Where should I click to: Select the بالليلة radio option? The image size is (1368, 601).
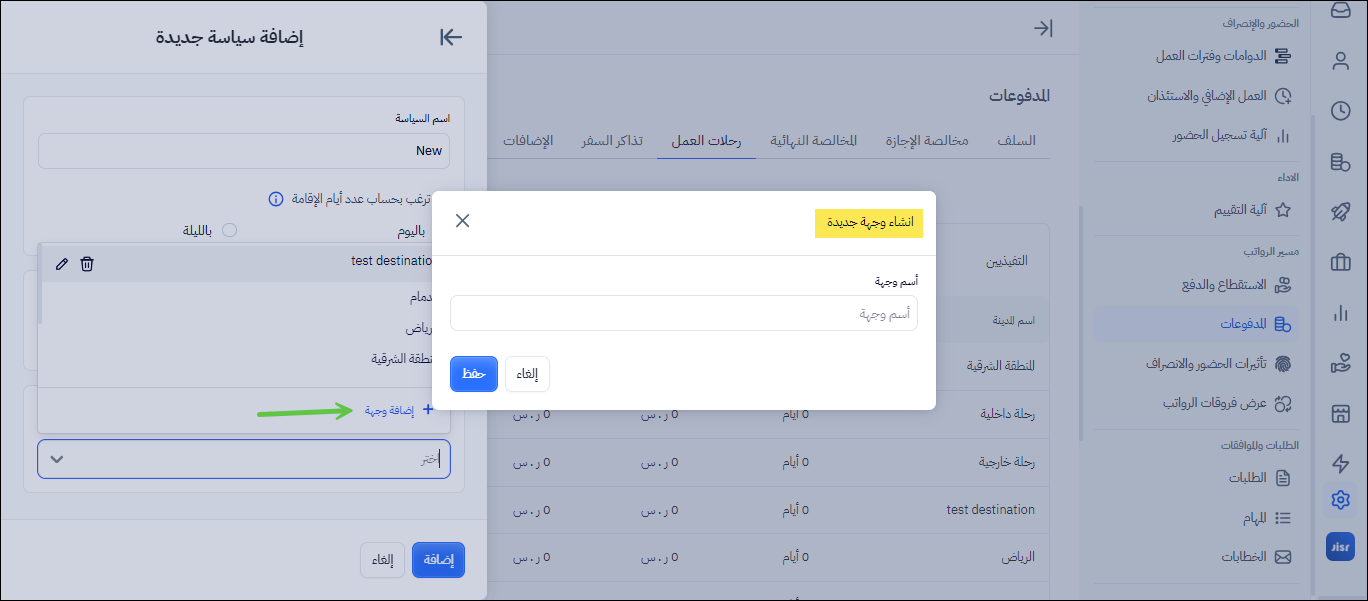[229, 231]
